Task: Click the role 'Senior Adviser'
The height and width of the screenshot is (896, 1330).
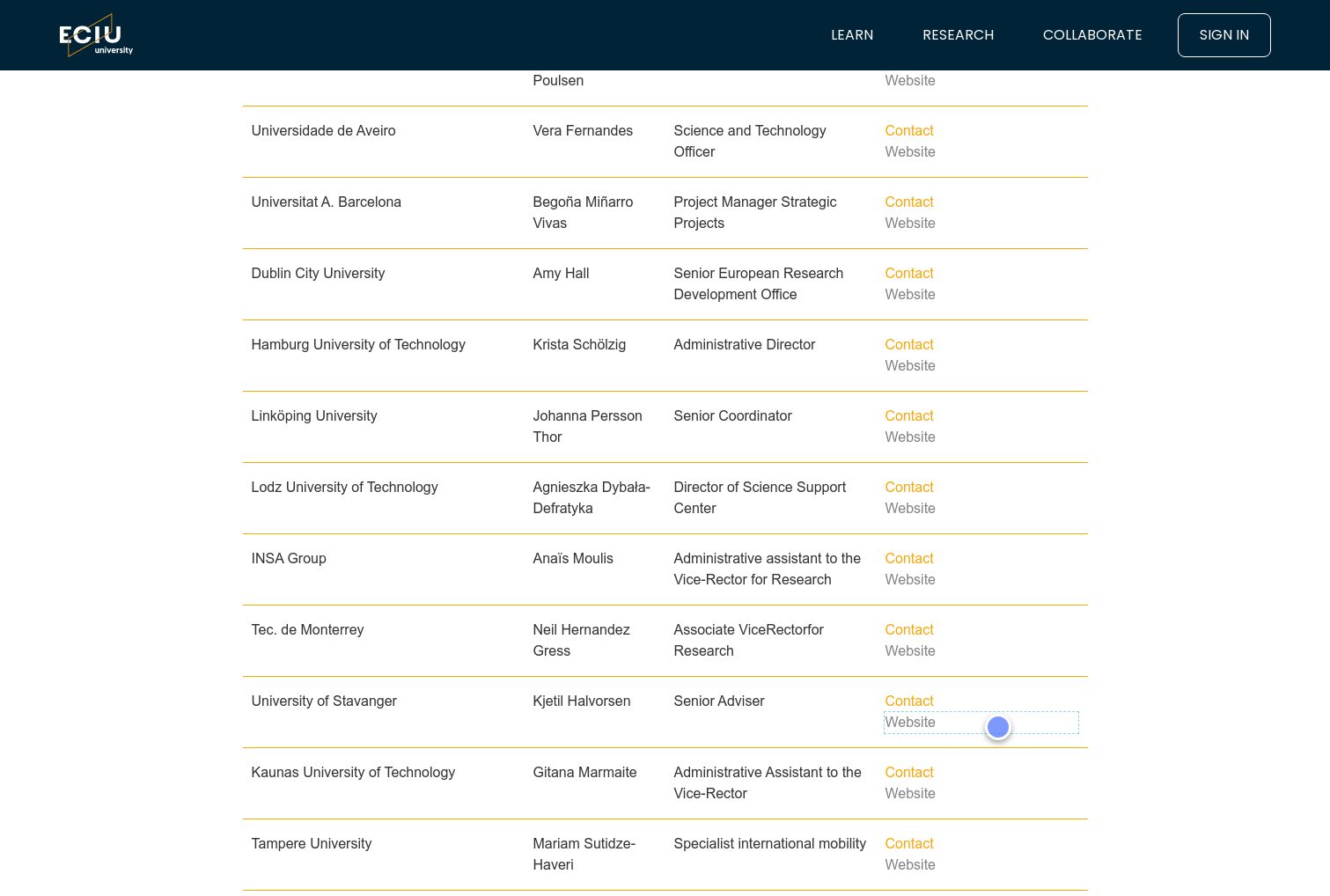Action: 719,701
